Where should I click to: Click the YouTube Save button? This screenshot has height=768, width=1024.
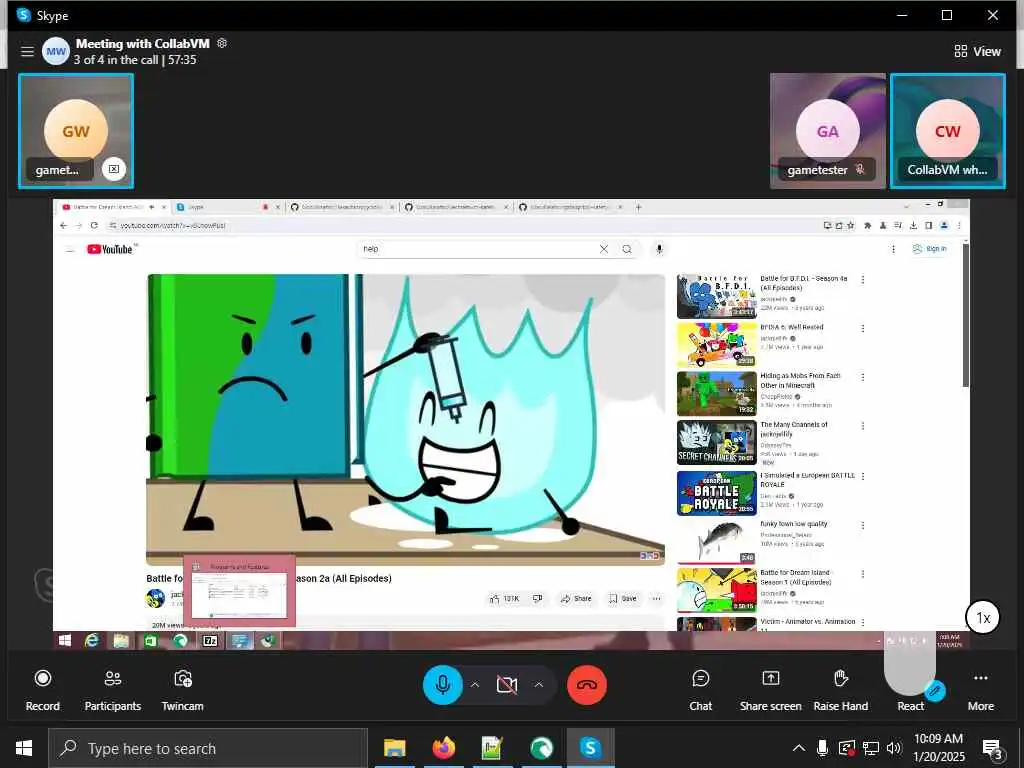click(622, 598)
